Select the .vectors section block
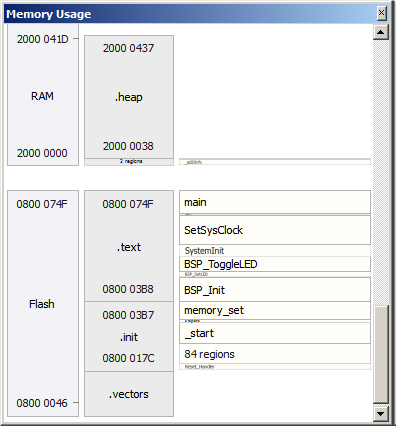 click(129, 394)
